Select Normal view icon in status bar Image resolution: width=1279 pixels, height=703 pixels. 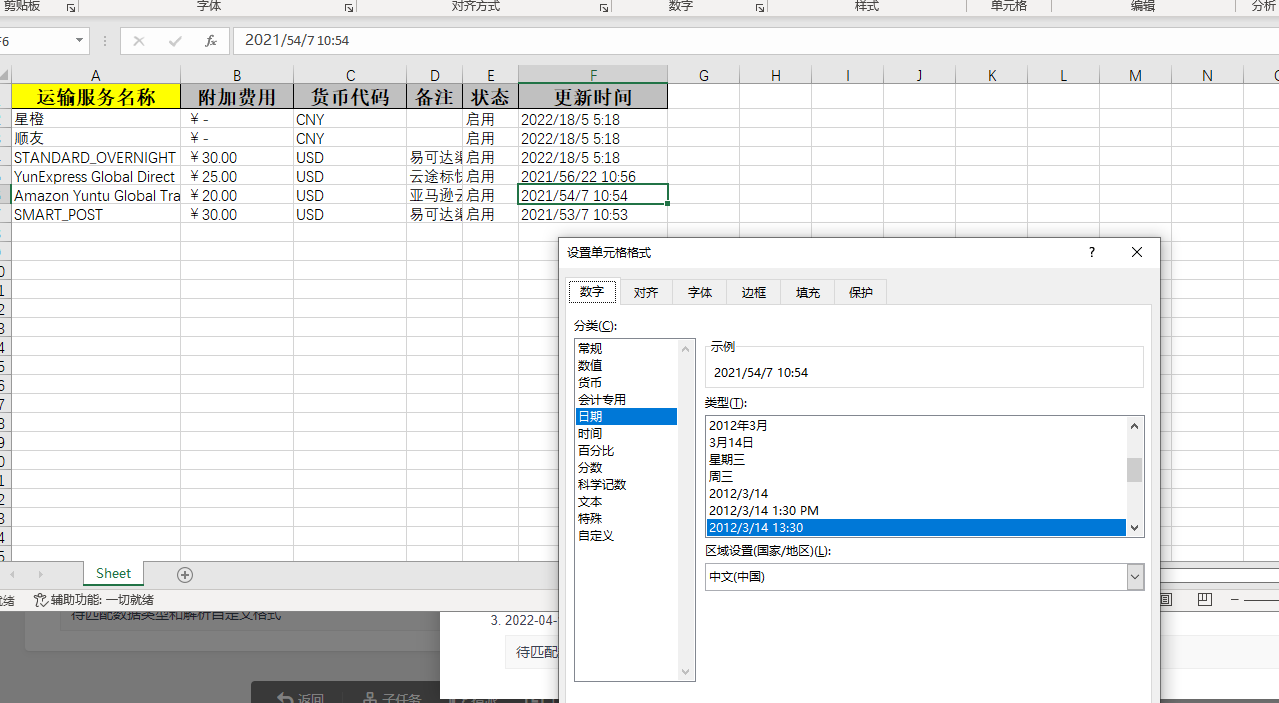(x=1166, y=599)
